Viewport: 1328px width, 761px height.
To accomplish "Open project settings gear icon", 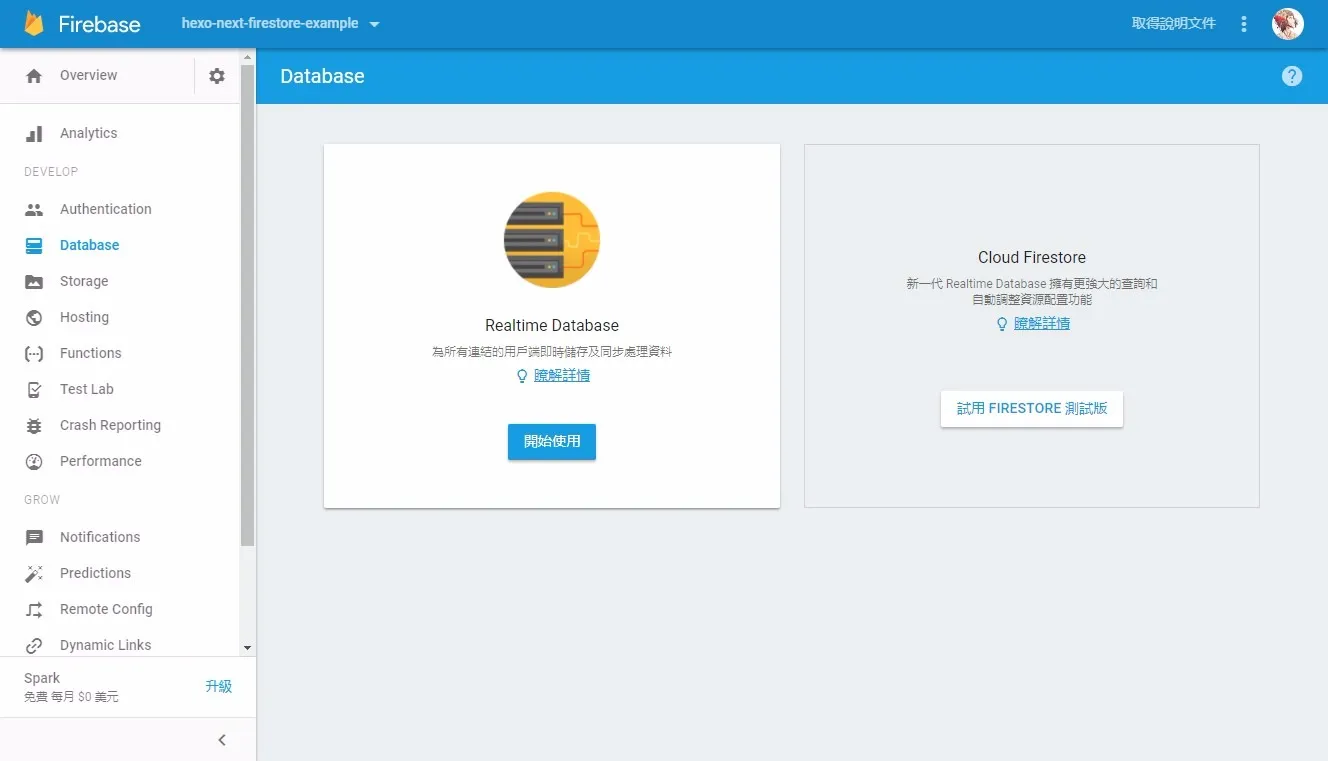I will [217, 76].
